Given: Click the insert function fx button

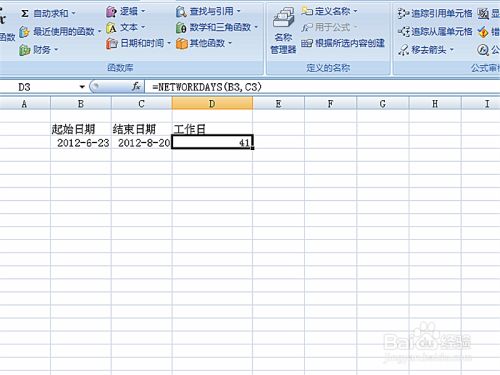Looking at the screenshot, I should [x=136, y=87].
